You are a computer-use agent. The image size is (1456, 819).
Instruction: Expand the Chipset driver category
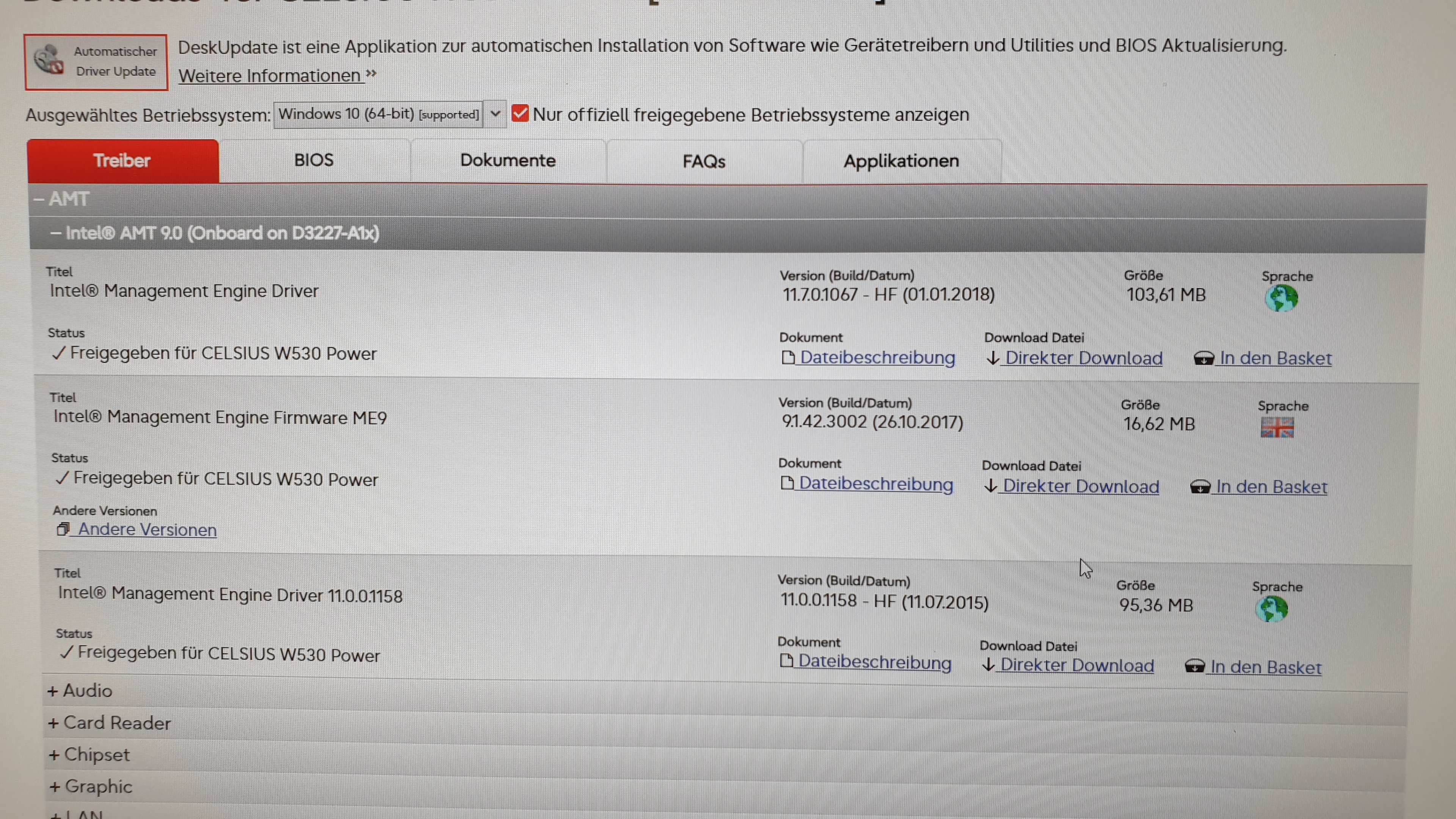(x=90, y=755)
